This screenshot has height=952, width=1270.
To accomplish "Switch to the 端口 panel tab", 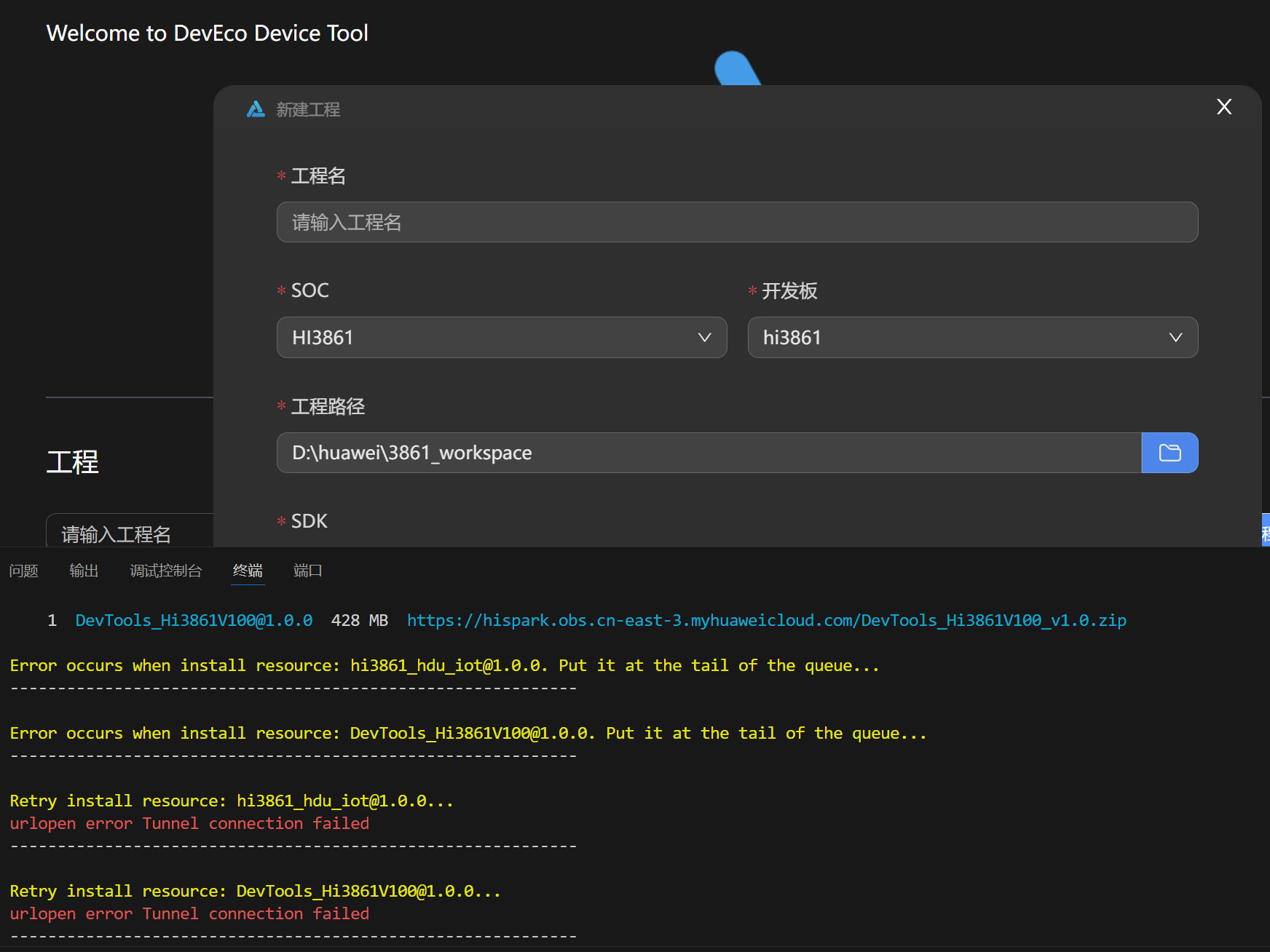I will click(307, 571).
